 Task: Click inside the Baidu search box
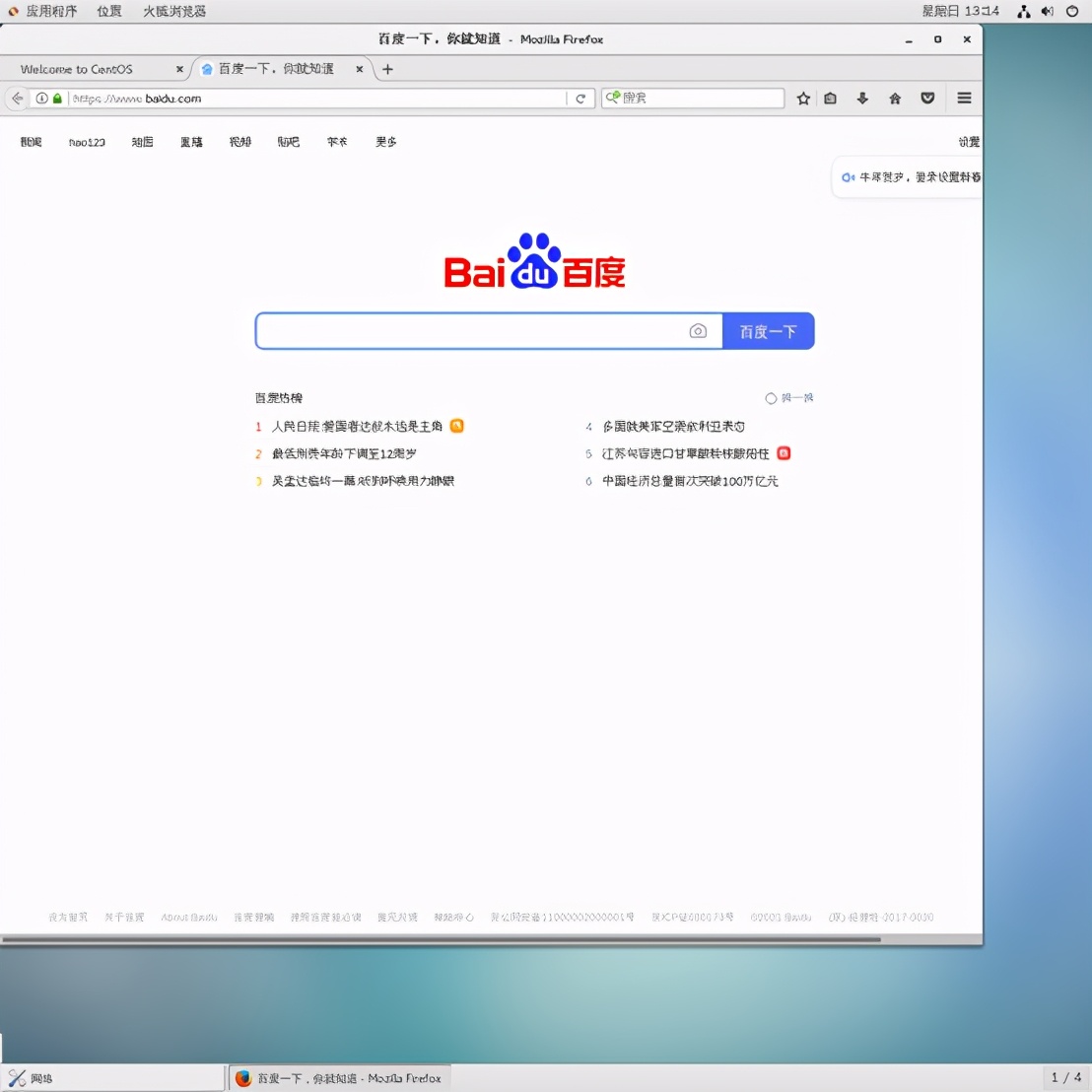point(473,331)
